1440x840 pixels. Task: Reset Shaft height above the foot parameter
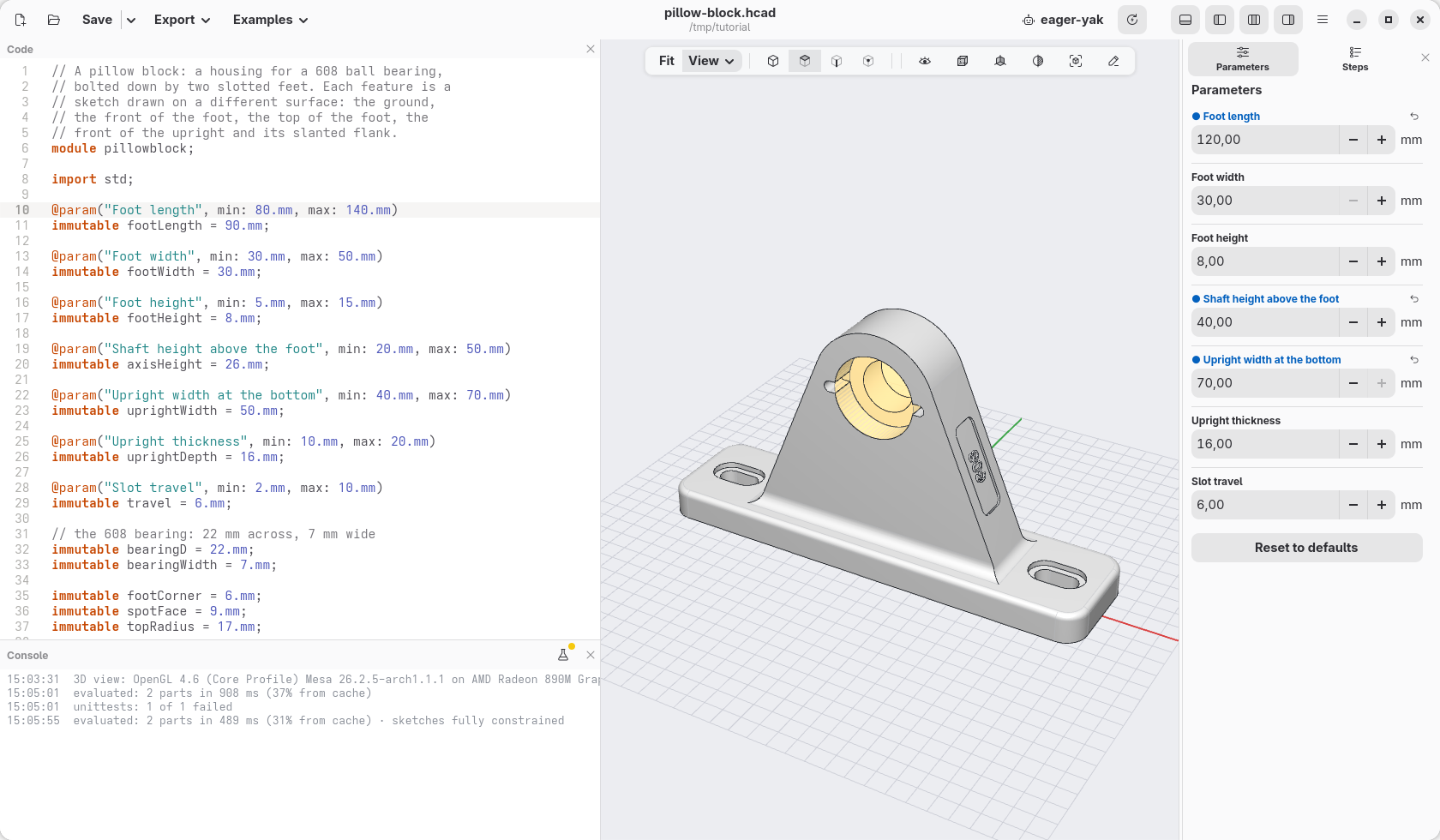[x=1414, y=299]
